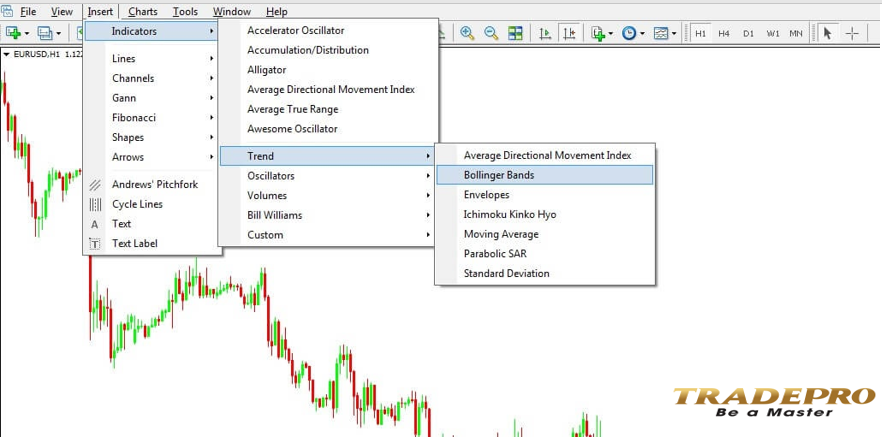The image size is (882, 440).
Task: Expand the Gann submenu
Action: [151, 98]
